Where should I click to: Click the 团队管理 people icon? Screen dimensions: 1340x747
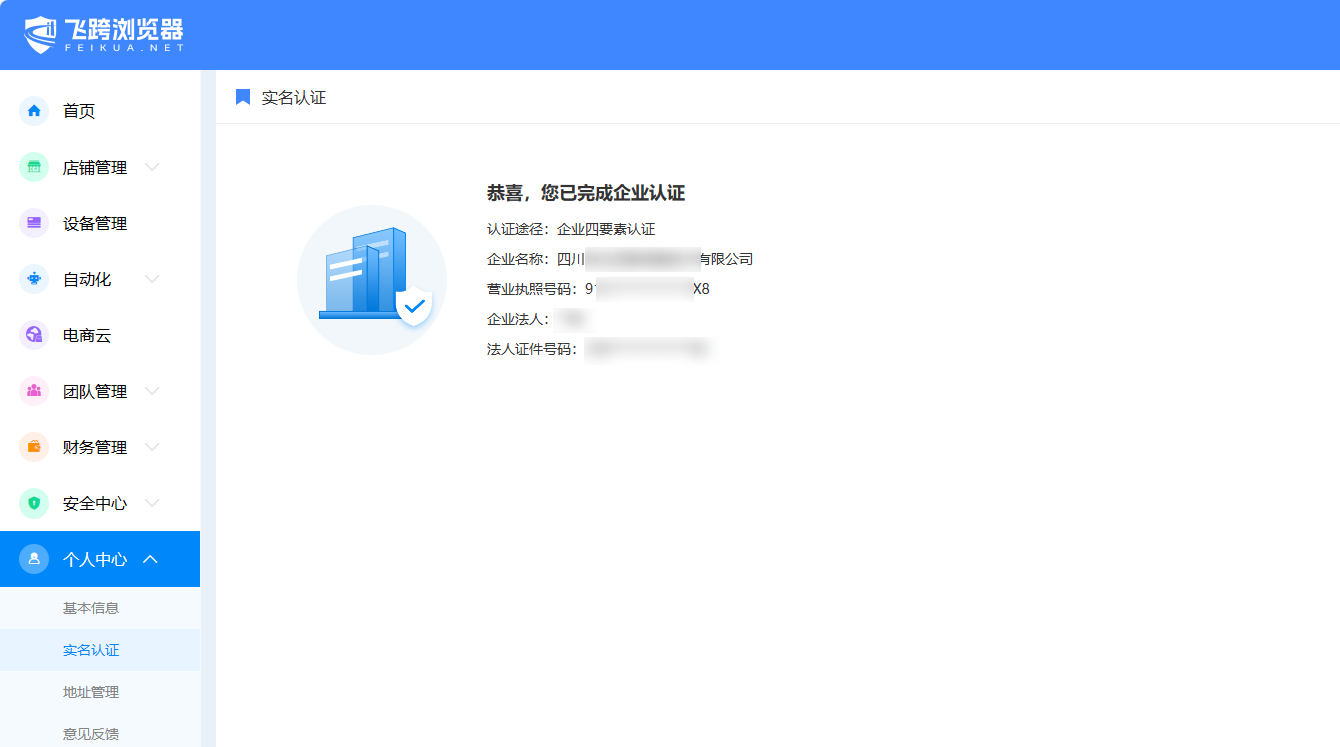tap(34, 391)
